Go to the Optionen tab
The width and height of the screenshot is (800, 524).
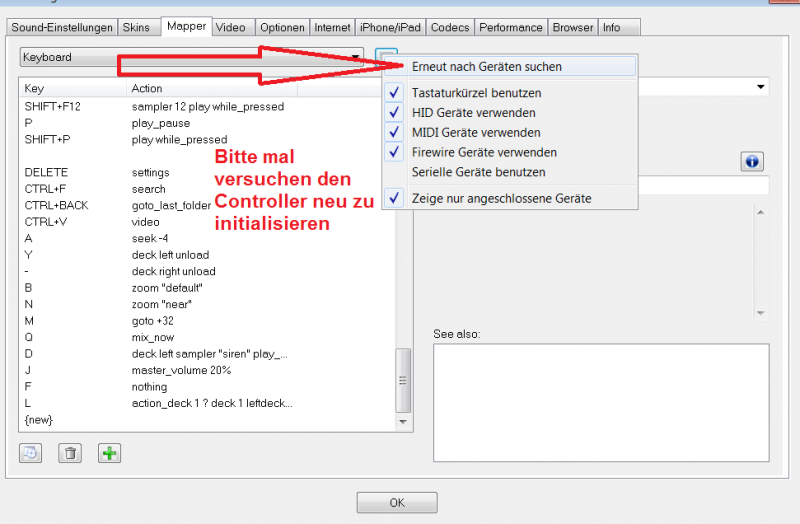[282, 28]
